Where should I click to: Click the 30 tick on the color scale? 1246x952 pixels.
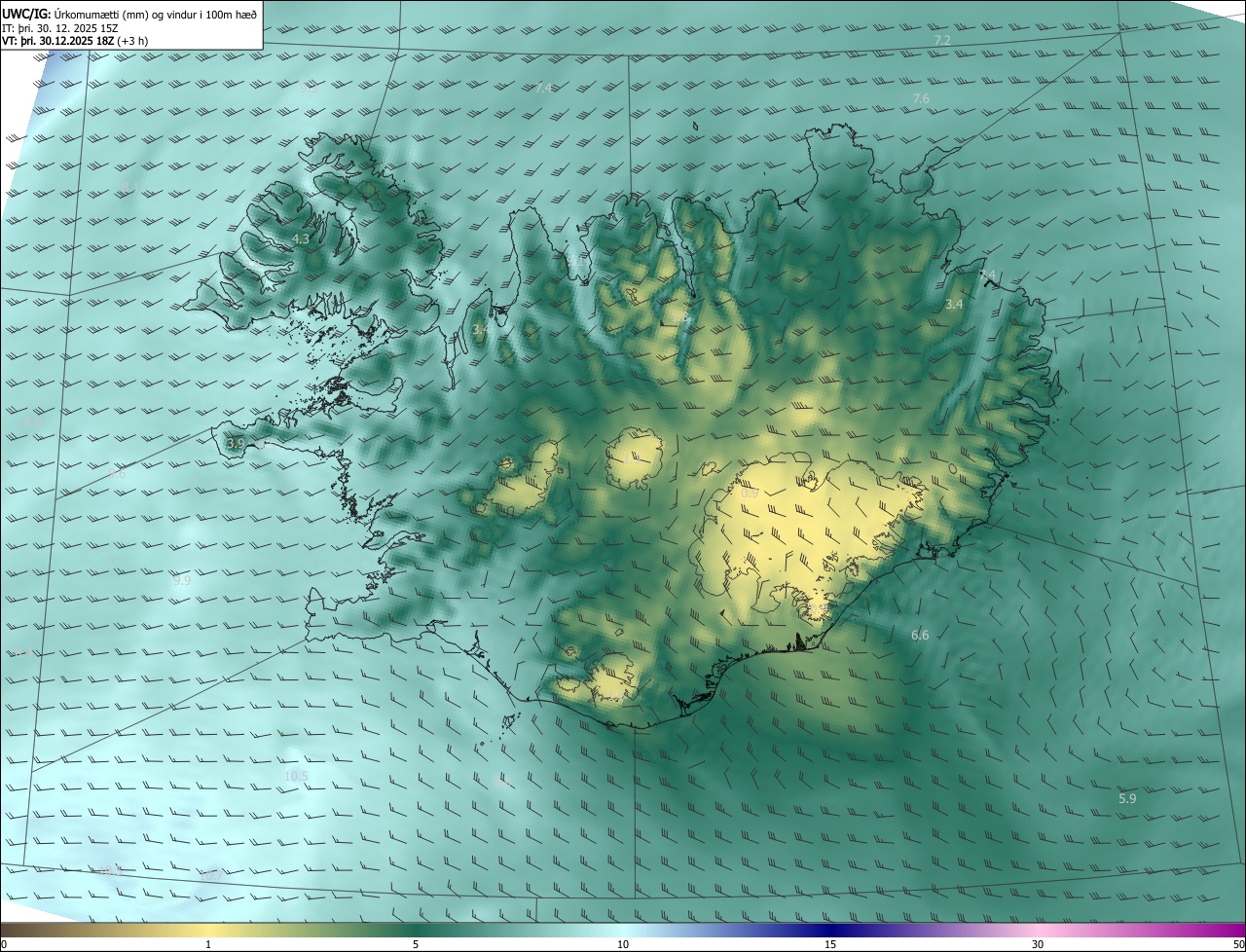coord(1038,944)
